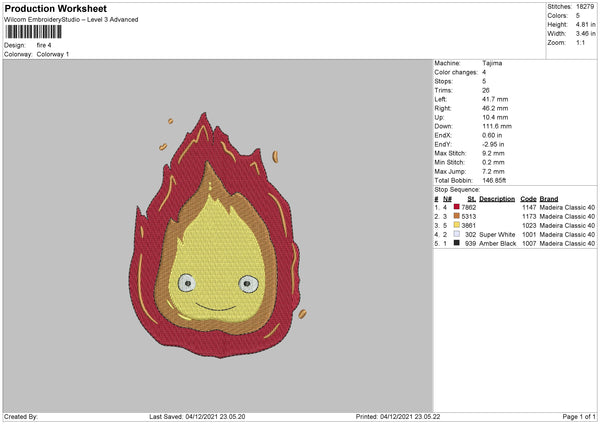Click the Max Stitch value 9.2 mm
The image size is (600, 424).
pyautogui.click(x=493, y=153)
